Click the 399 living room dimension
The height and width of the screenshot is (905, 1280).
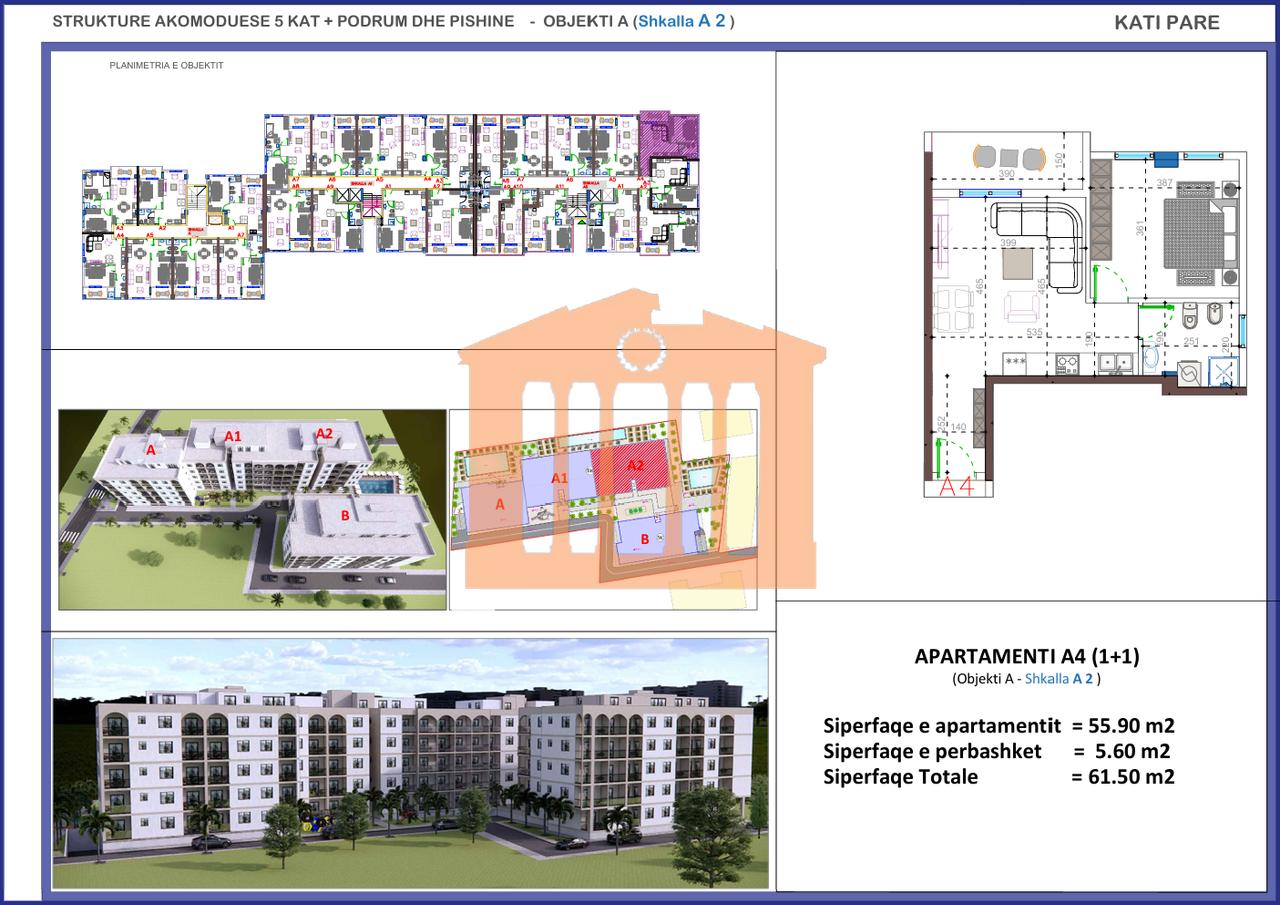tap(1008, 241)
